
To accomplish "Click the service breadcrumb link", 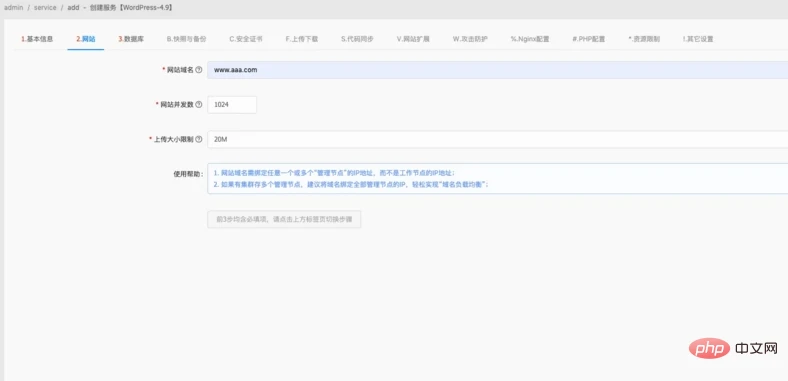I will tap(45, 8).
